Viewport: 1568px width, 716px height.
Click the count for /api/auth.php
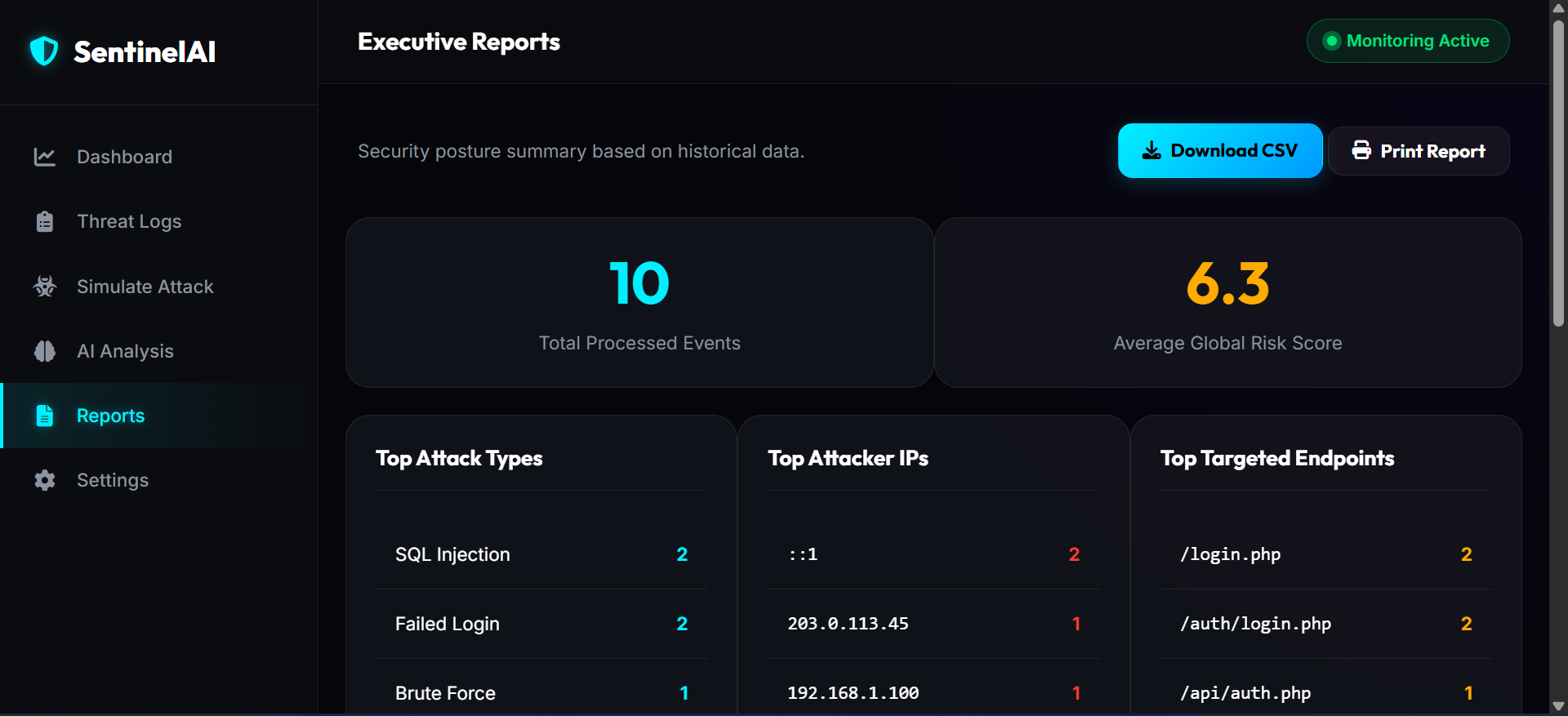tap(1468, 693)
